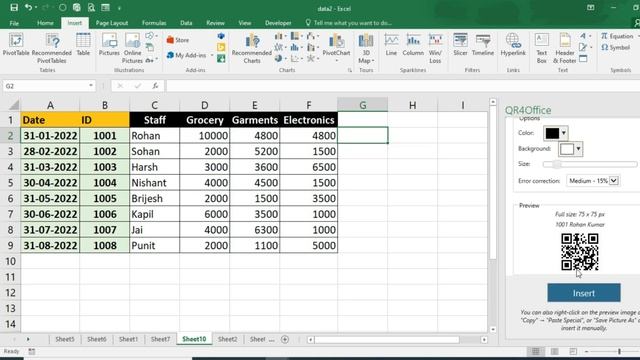This screenshot has height=360, width=640.
Task: Open the QR code Color dropdown
Action: [564, 133]
